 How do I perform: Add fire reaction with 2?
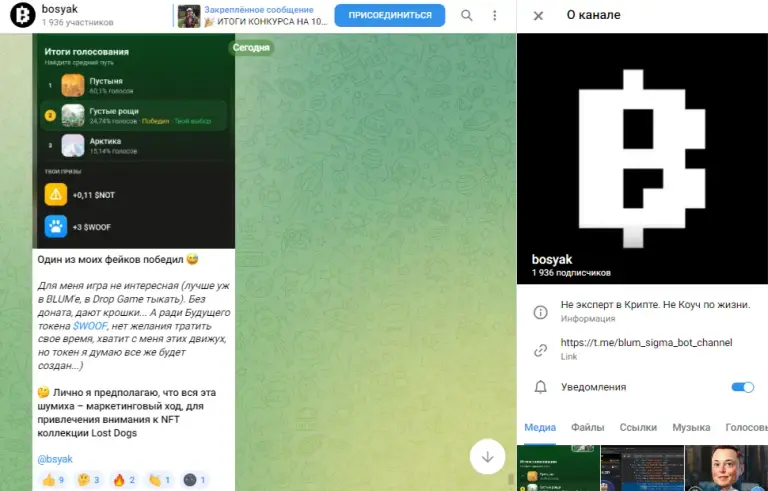coord(124,480)
